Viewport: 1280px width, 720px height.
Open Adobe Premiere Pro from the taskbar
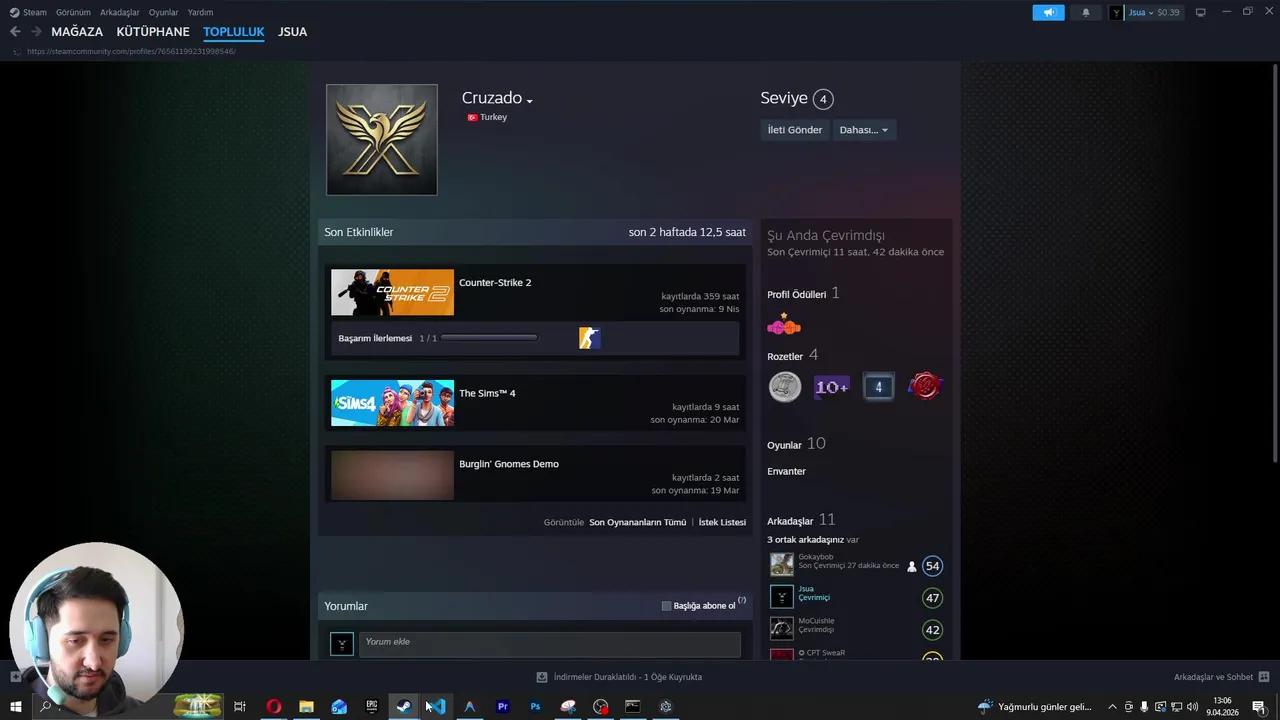503,707
